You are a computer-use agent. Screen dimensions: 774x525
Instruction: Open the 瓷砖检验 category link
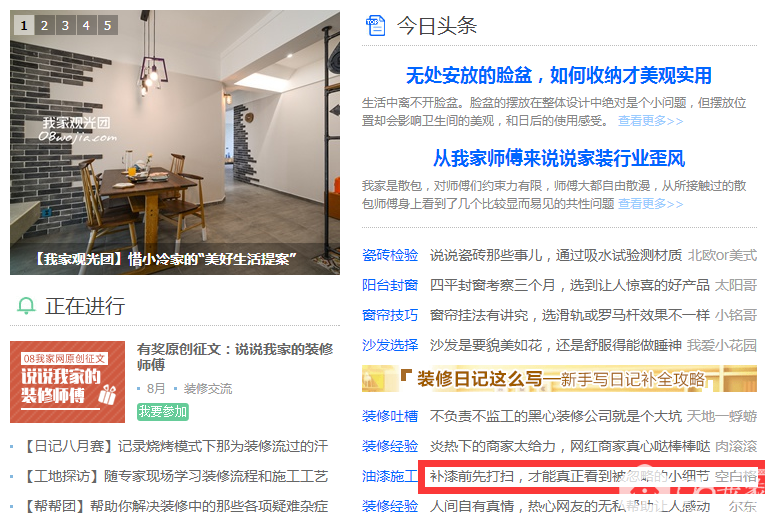tap(390, 255)
